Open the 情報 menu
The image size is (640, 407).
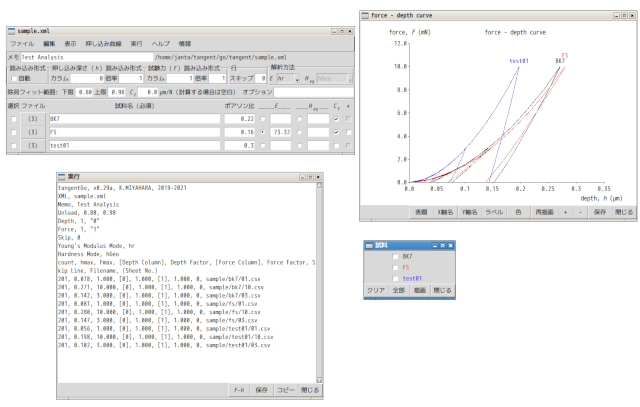pyautogui.click(x=184, y=44)
